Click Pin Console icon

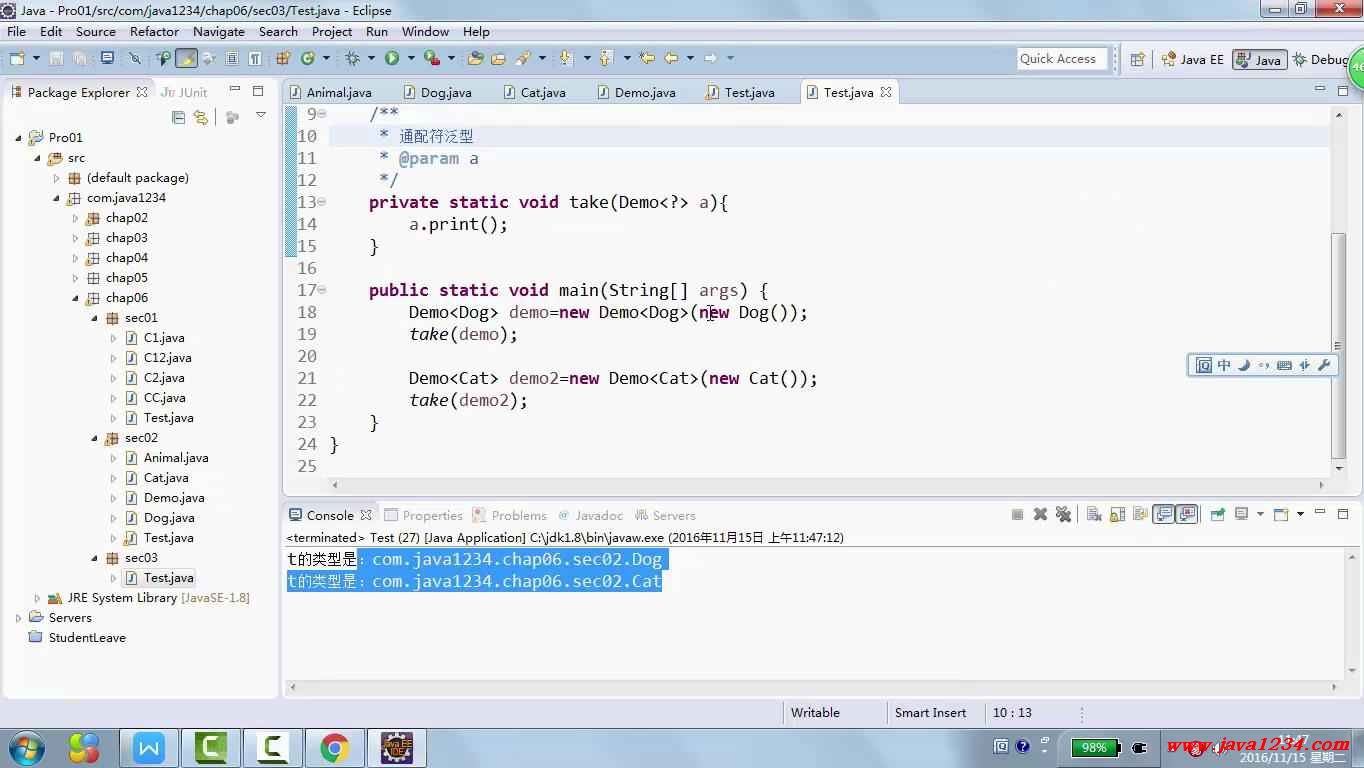pyautogui.click(x=1218, y=514)
